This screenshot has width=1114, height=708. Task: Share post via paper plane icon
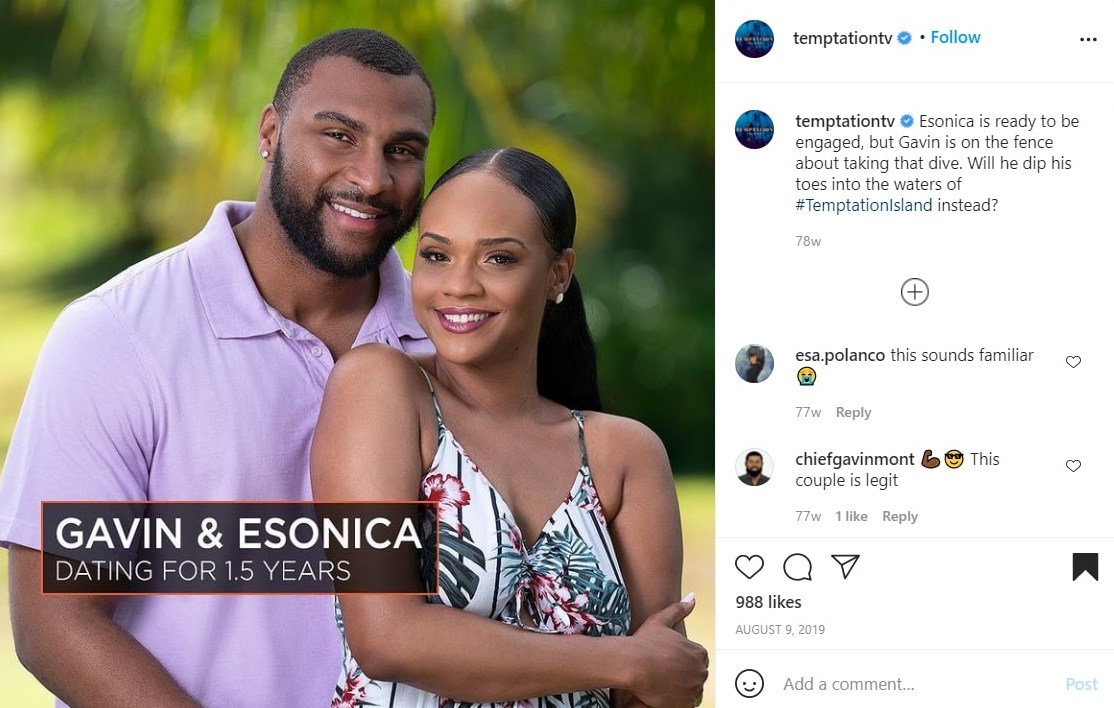tap(845, 566)
